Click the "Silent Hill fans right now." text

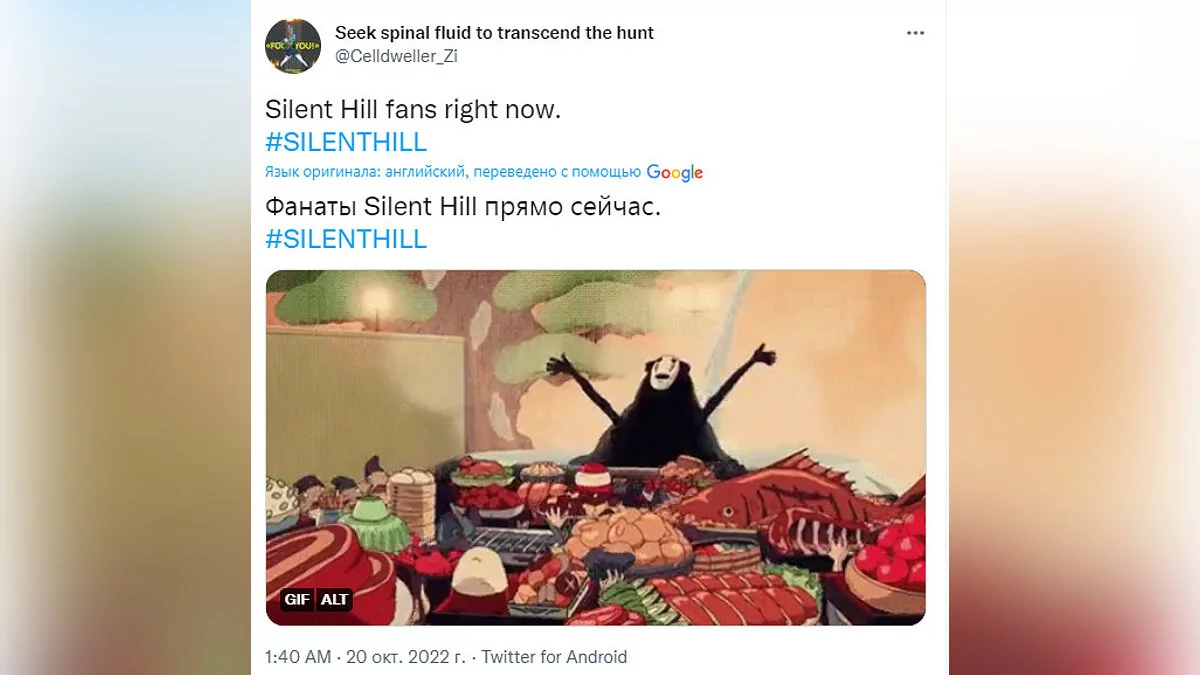[x=413, y=109]
